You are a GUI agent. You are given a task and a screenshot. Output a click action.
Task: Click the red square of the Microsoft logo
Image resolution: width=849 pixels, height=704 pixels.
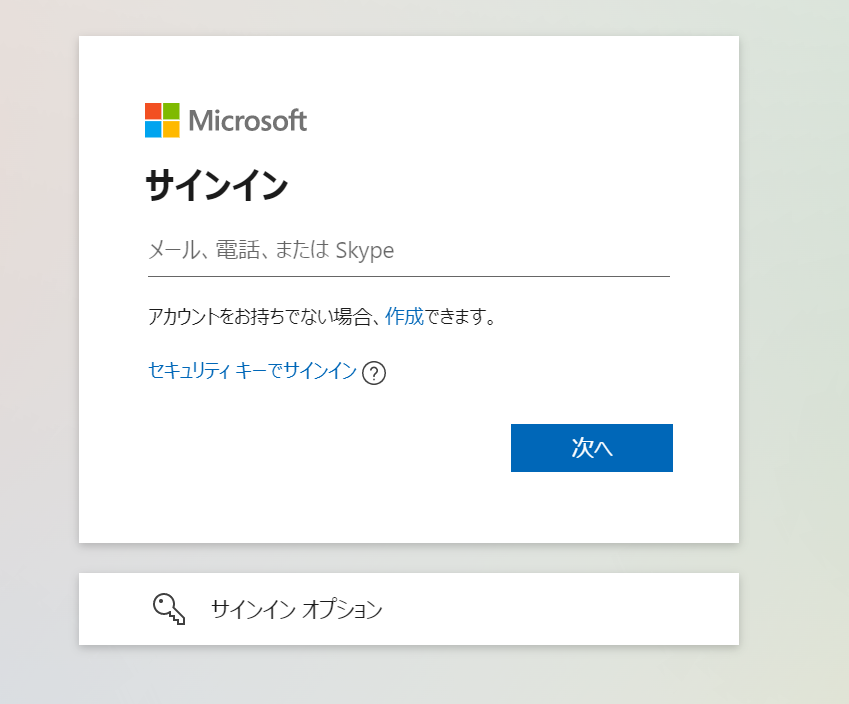pos(153,111)
